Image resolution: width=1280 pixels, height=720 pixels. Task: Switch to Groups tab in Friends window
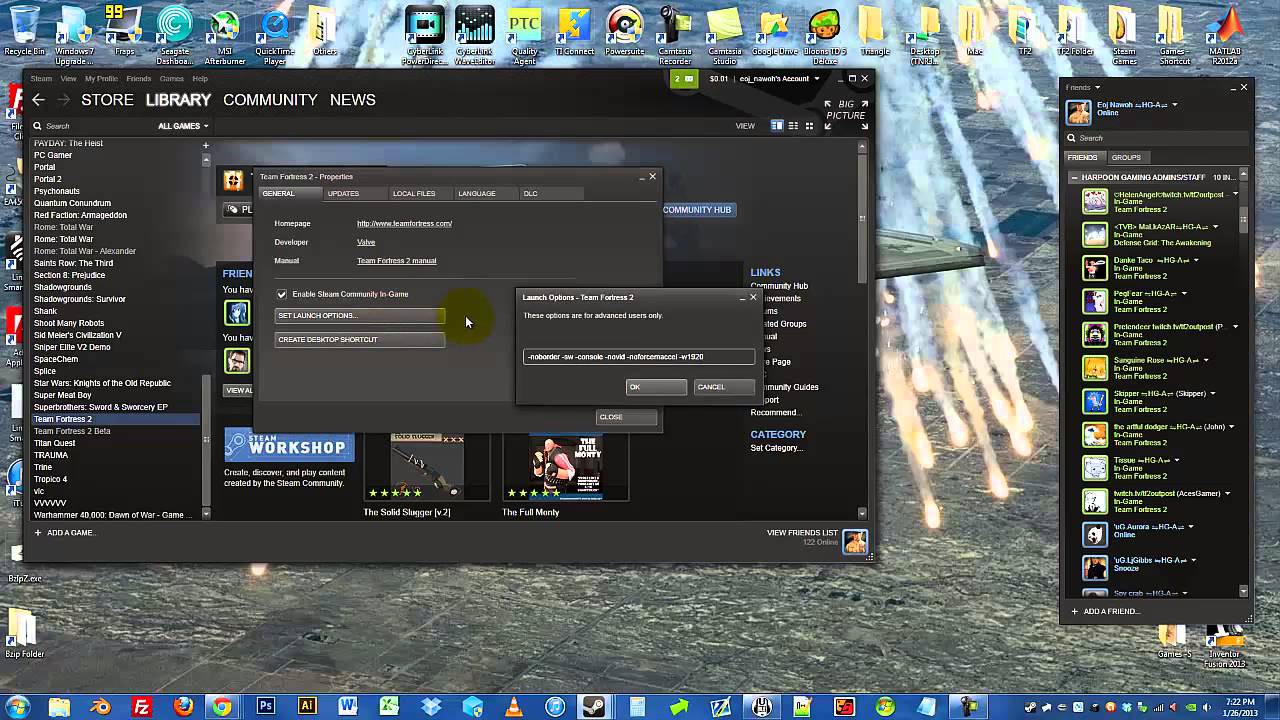[x=1126, y=157]
